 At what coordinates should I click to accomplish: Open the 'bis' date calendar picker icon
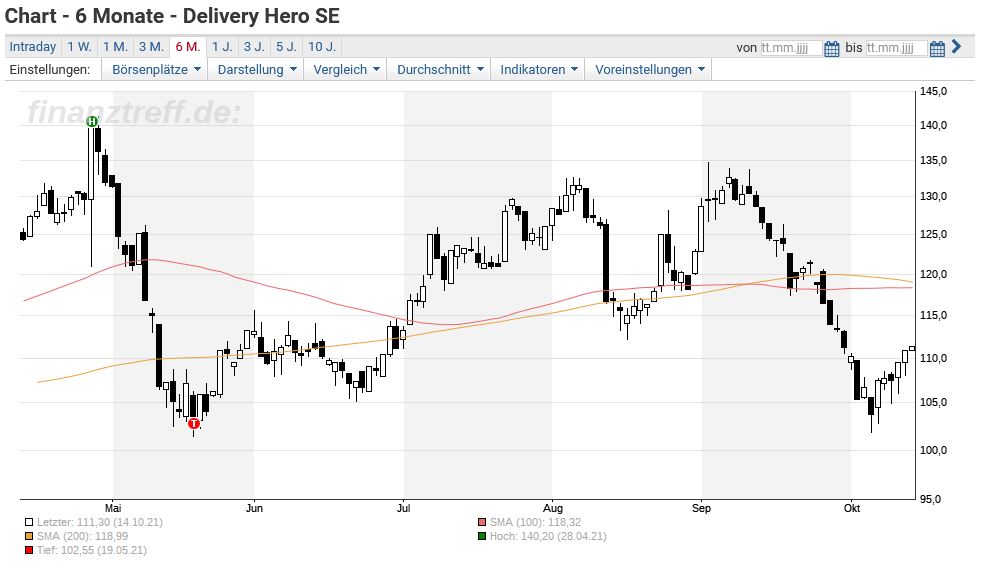937,48
